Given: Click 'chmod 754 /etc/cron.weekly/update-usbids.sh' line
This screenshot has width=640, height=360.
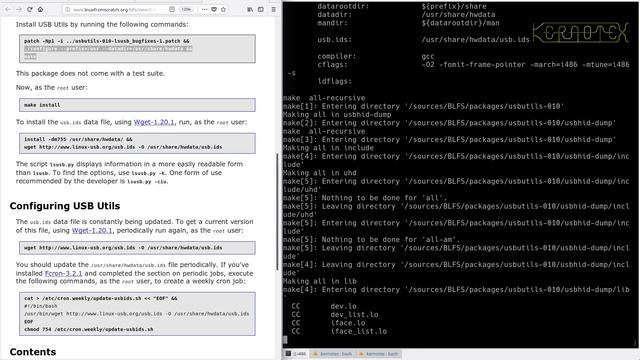Looking at the screenshot, I should point(89,329).
